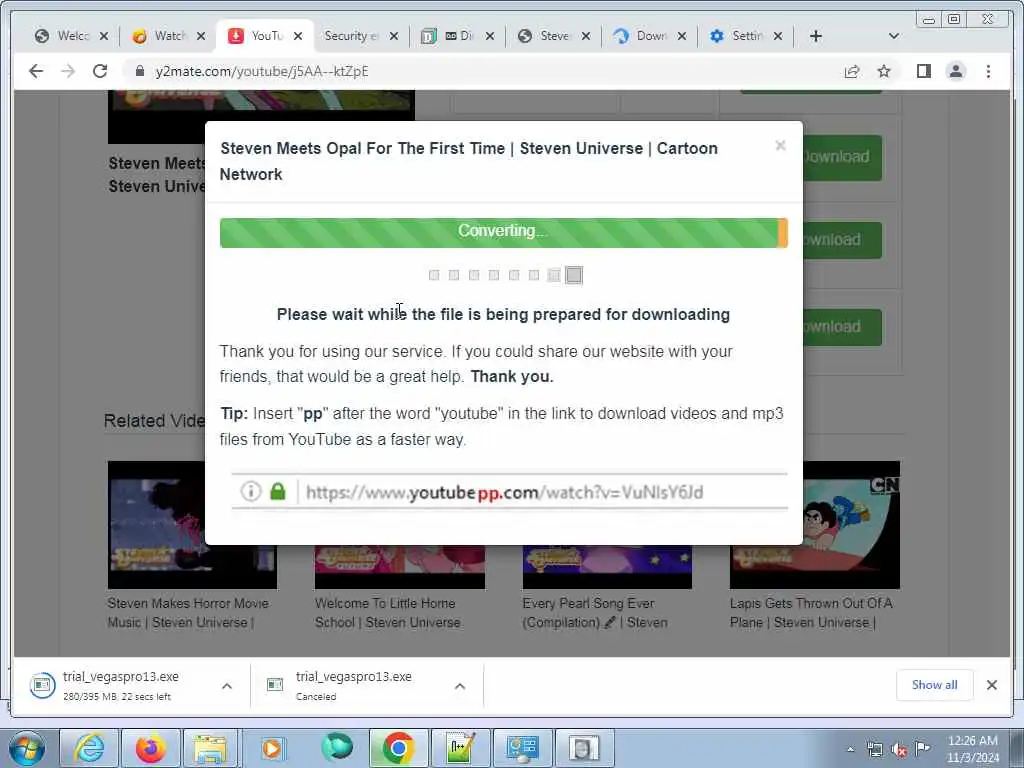This screenshot has height=768, width=1024.
Task: Open Firefox from the taskbar
Action: click(151, 748)
